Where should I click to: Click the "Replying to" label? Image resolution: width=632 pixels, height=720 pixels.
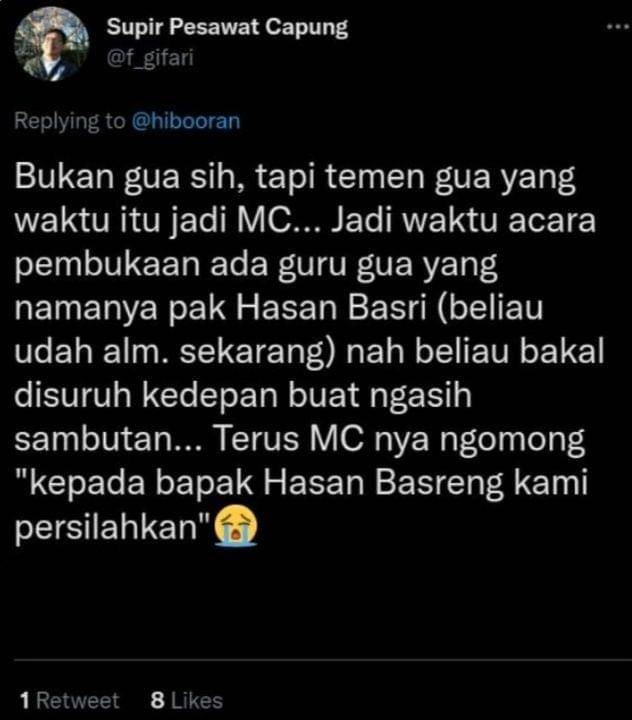tap(69, 122)
